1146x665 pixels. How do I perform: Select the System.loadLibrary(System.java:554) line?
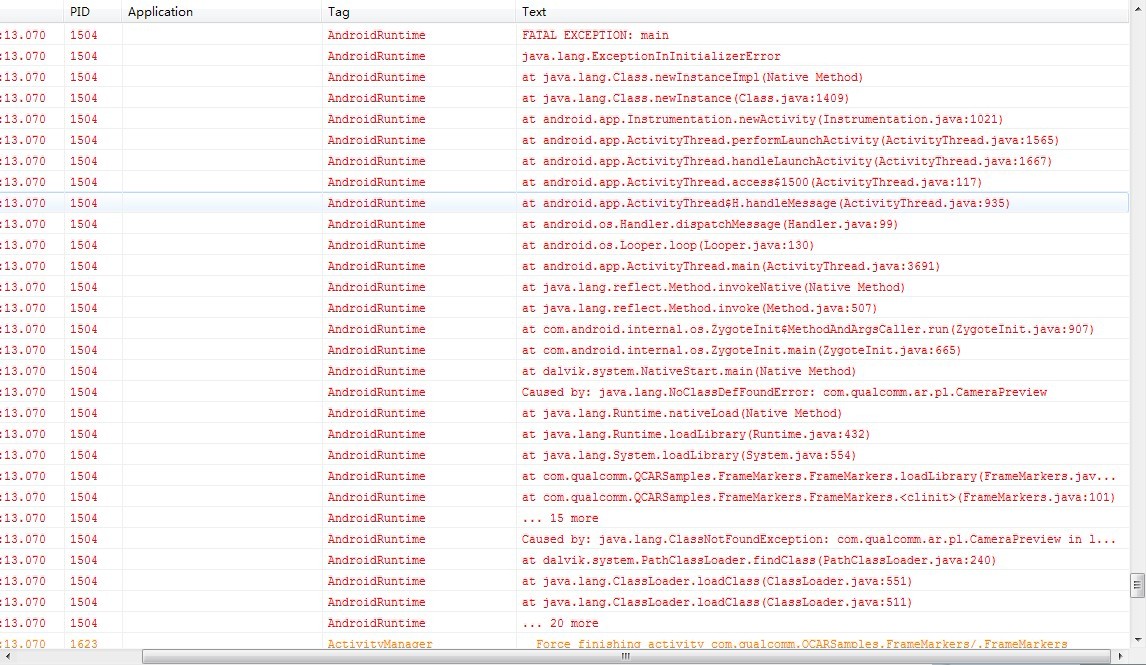pyautogui.click(x=564, y=455)
